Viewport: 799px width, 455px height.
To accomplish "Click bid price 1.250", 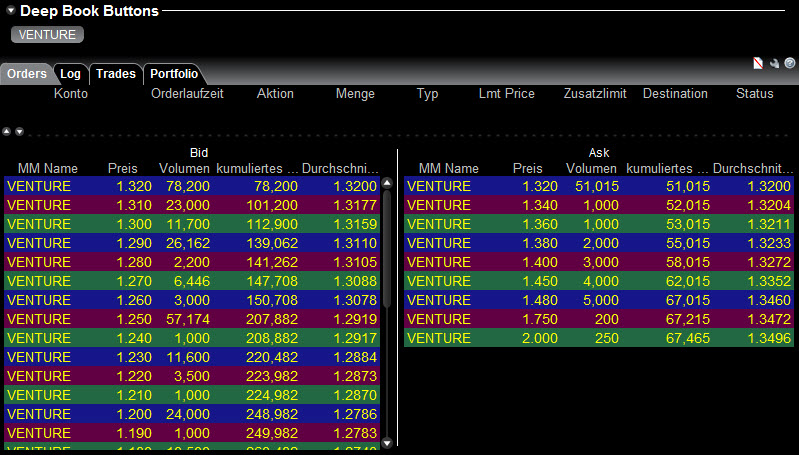I will pyautogui.click(x=134, y=319).
